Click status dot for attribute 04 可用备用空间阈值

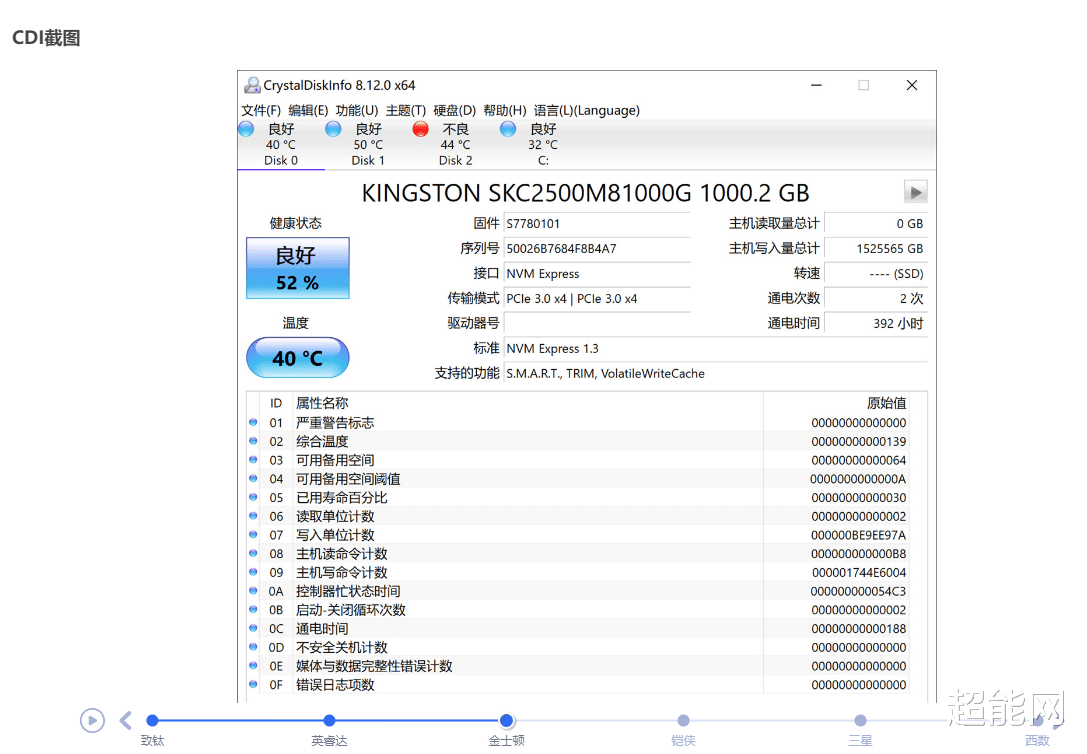pyautogui.click(x=253, y=478)
